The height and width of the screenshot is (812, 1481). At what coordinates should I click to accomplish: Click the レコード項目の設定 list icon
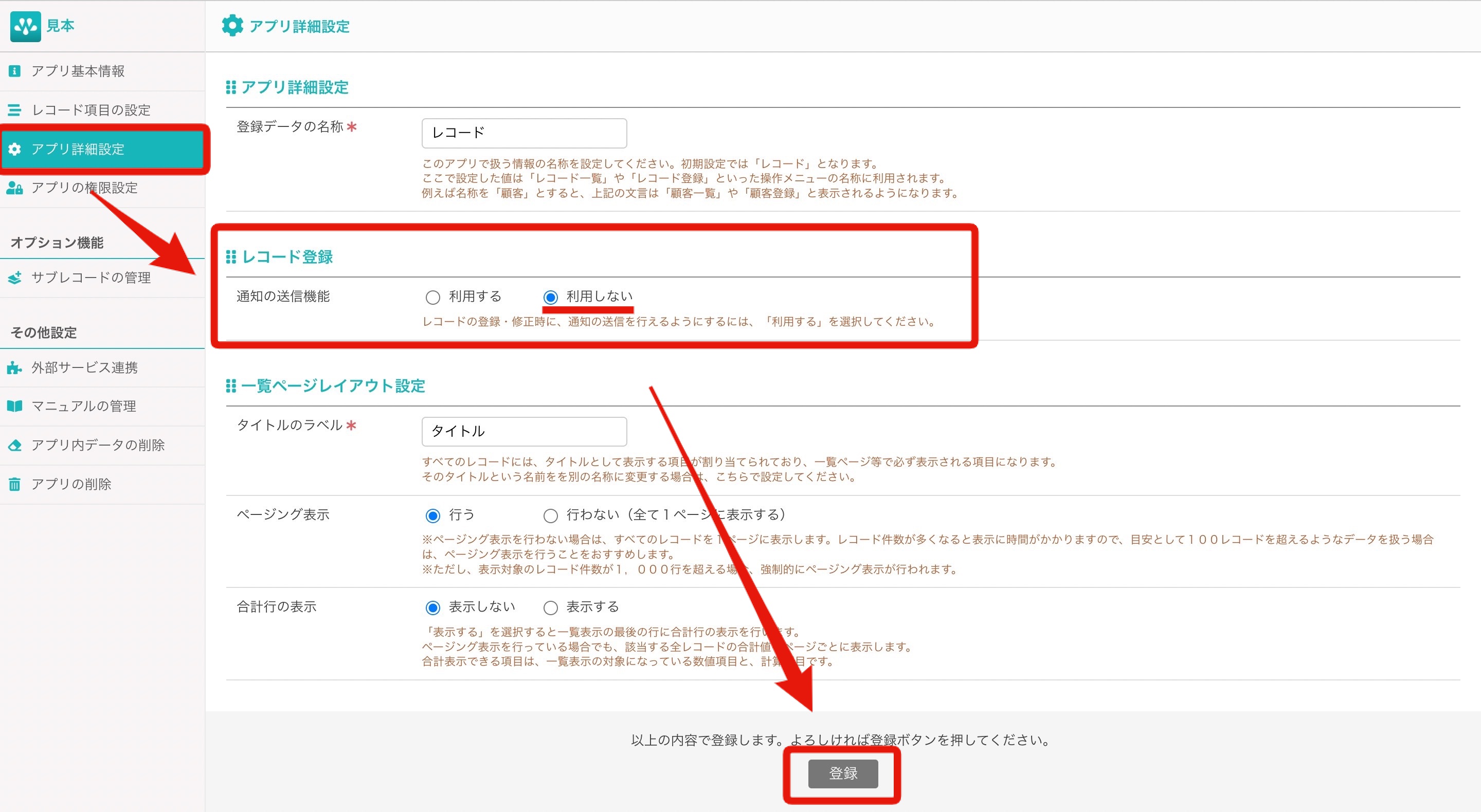click(15, 110)
